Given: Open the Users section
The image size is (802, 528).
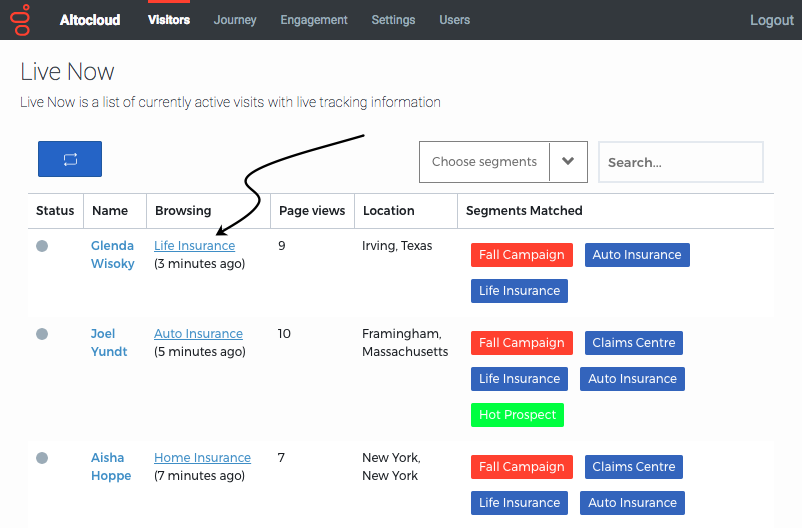Looking at the screenshot, I should (454, 20).
